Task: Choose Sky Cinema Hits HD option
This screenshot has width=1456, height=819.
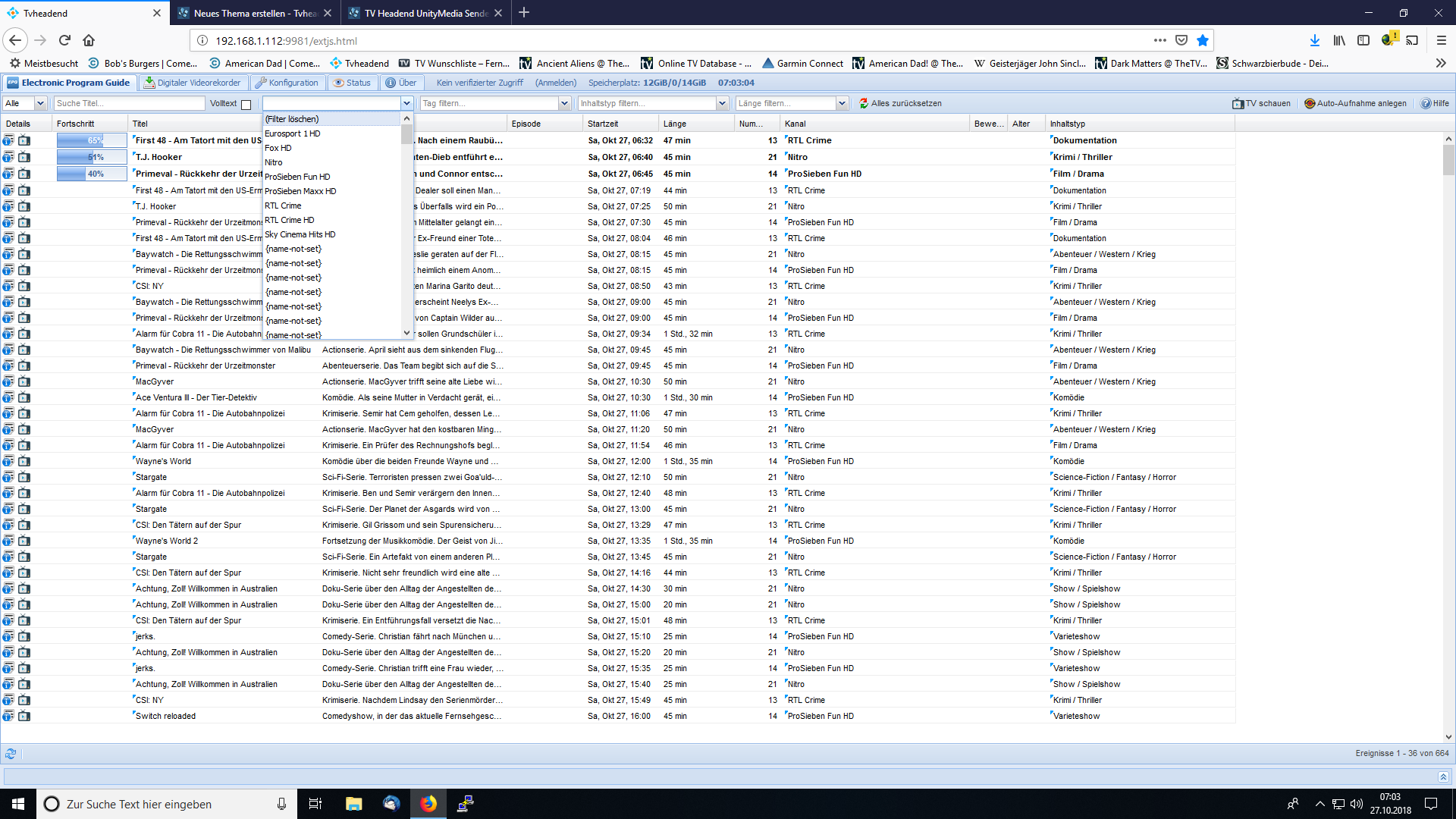Action: 331,234
